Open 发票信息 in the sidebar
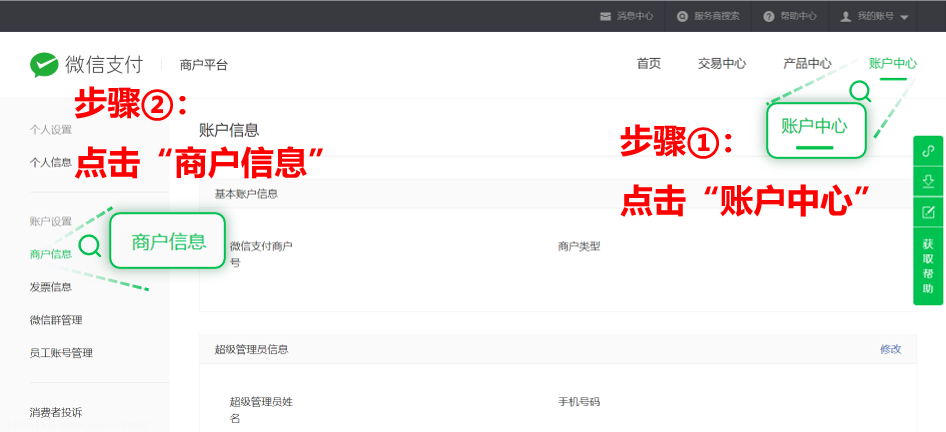Image resolution: width=946 pixels, height=432 pixels. coord(51,287)
